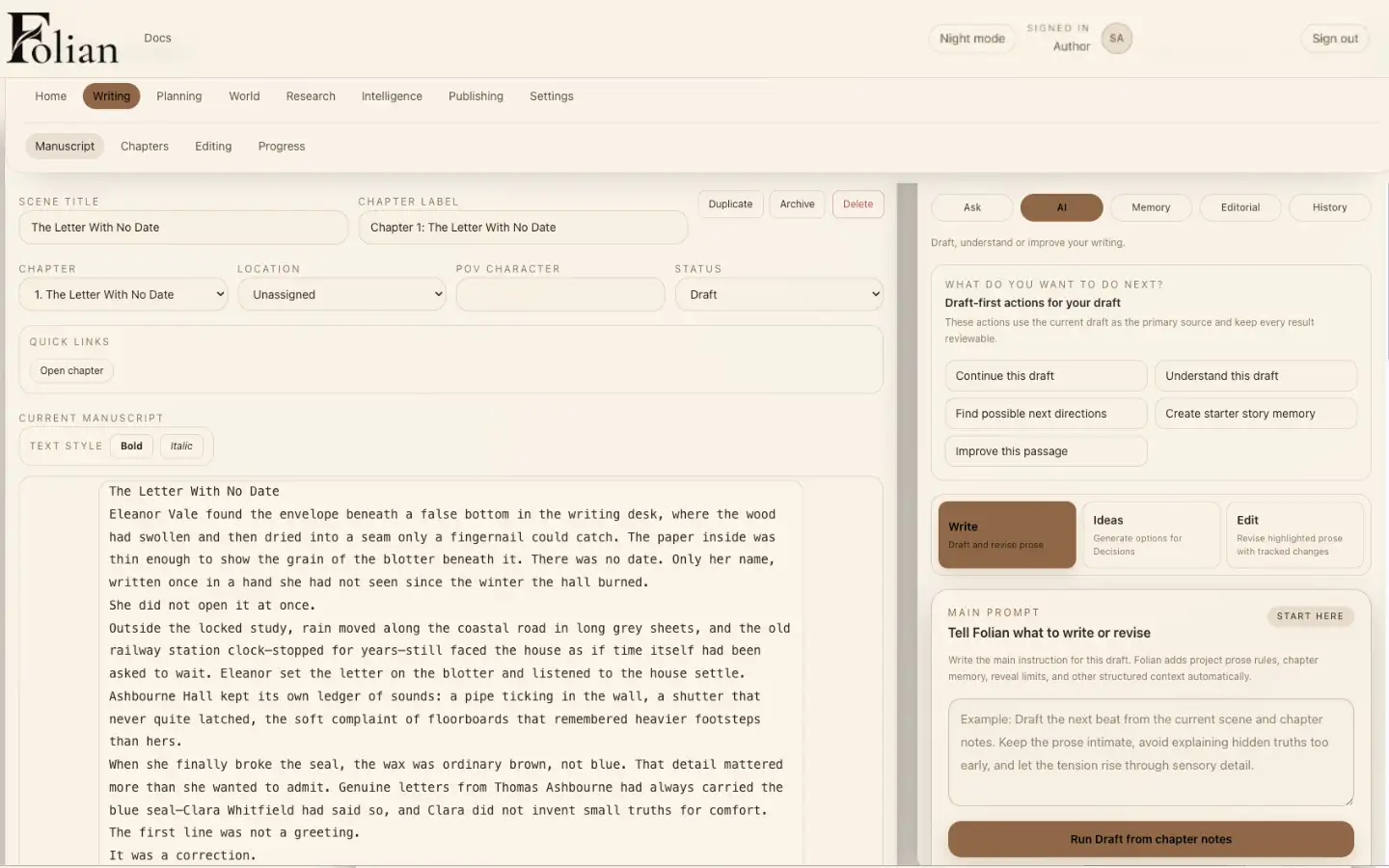The width and height of the screenshot is (1389, 868).
Task: Click Understand this draft
Action: coord(1256,376)
